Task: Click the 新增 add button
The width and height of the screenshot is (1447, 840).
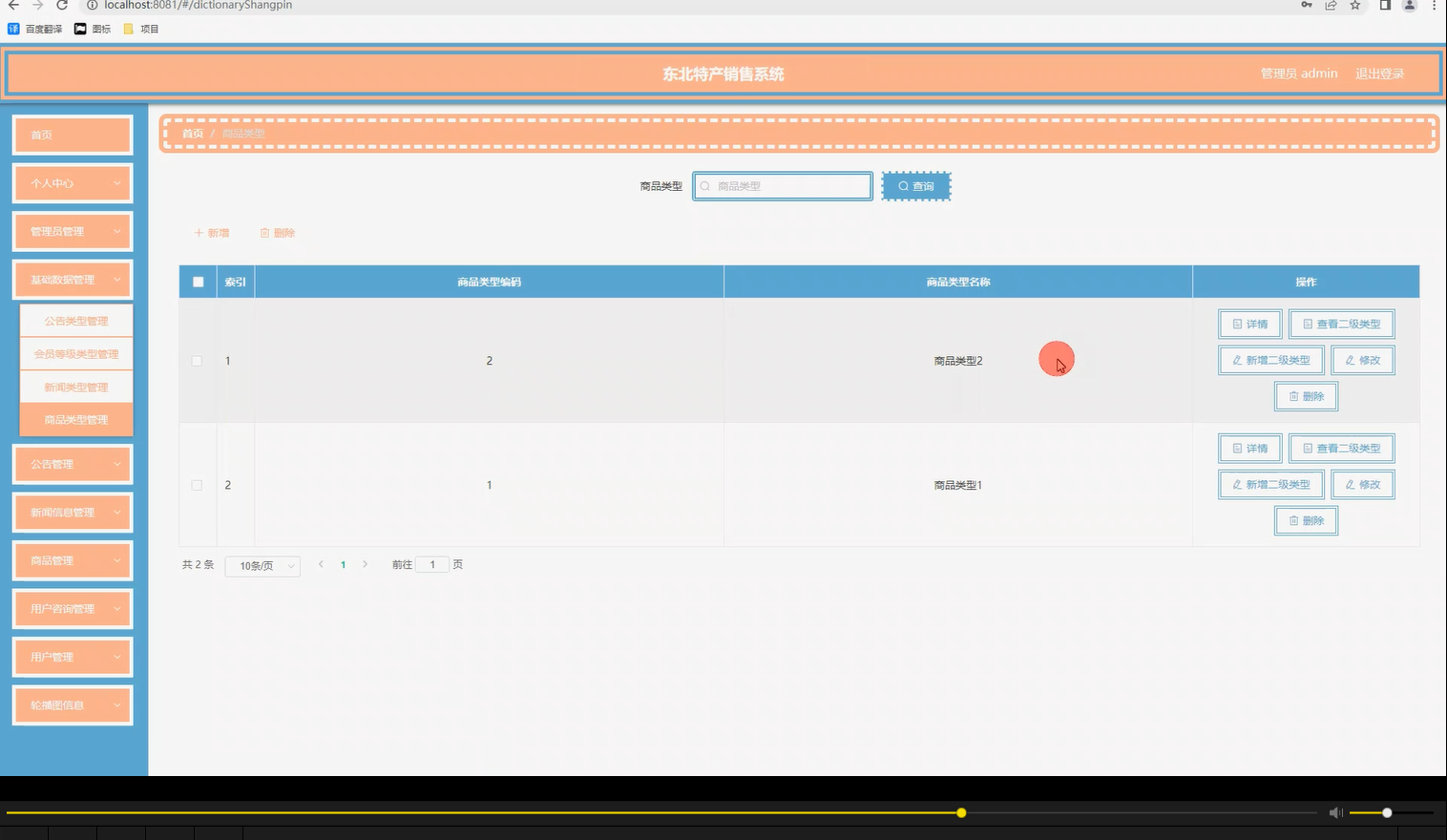Action: click(x=212, y=233)
